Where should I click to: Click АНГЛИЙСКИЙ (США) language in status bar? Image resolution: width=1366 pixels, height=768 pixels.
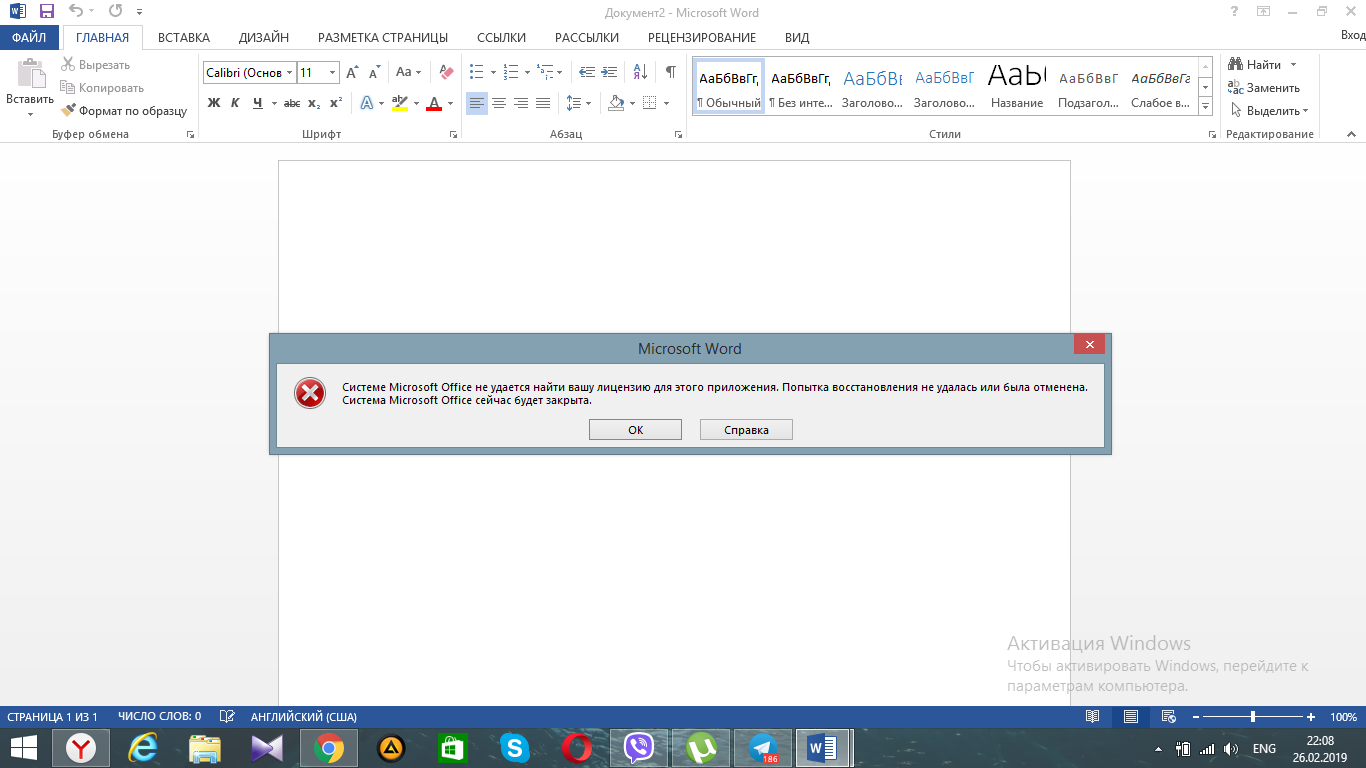[x=304, y=717]
